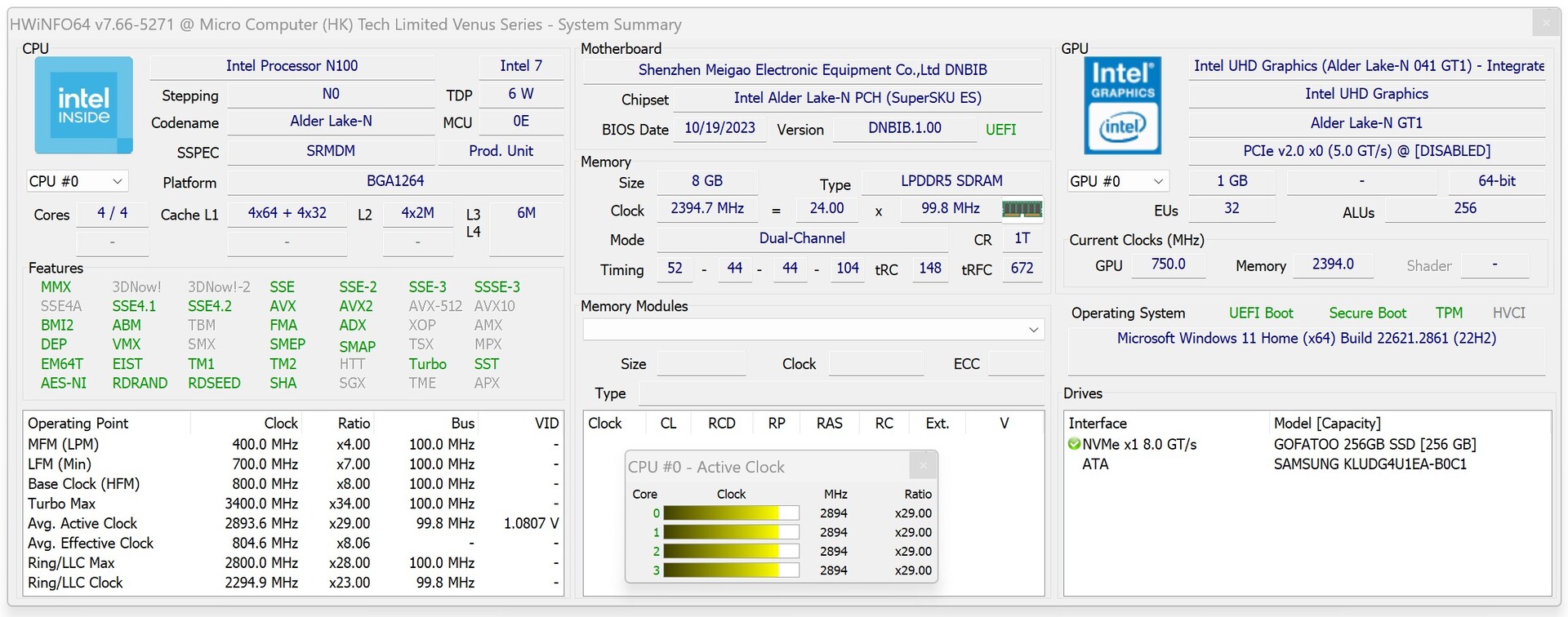Click the Platform field BGA1264

coord(395,181)
